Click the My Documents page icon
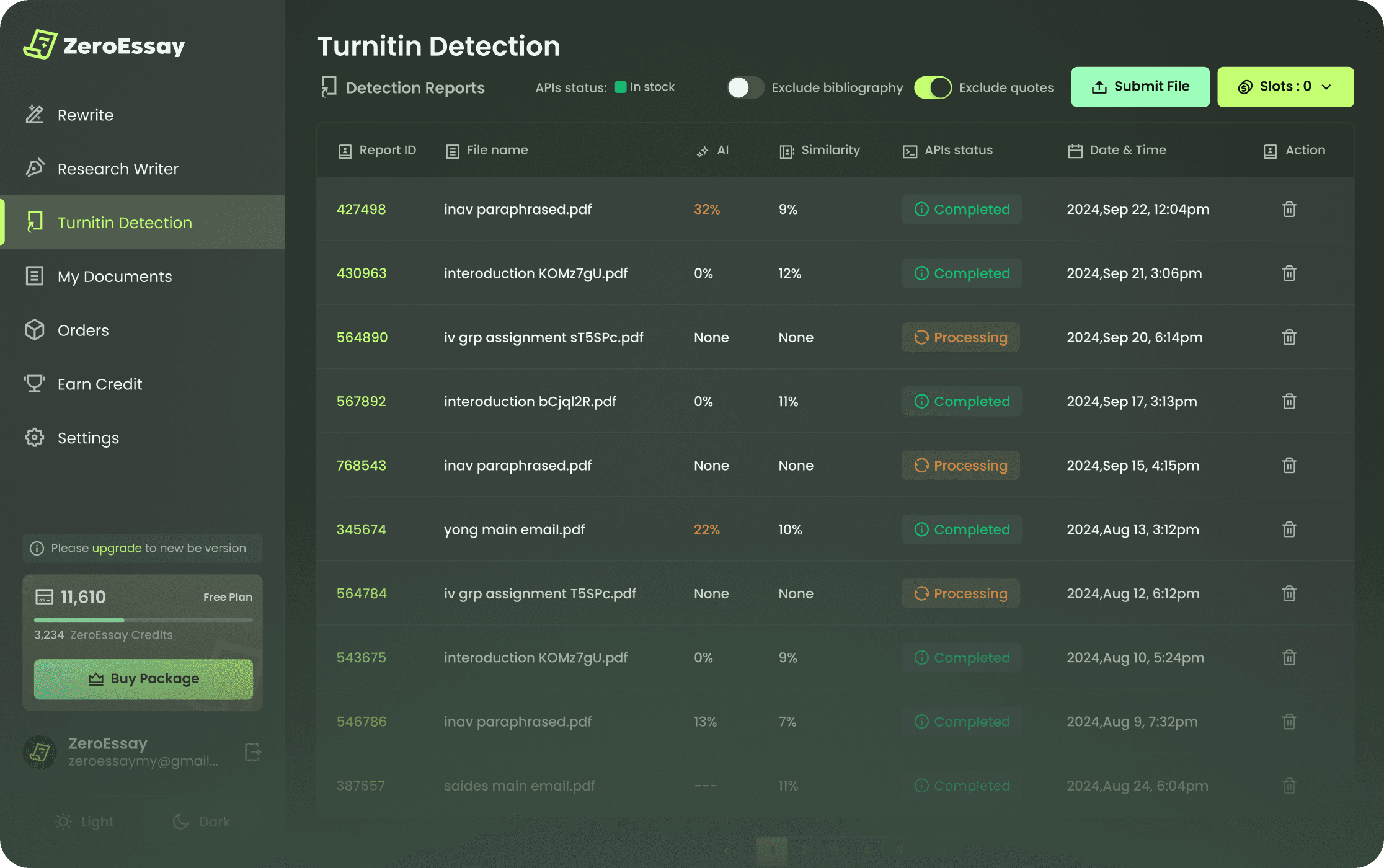 35,276
